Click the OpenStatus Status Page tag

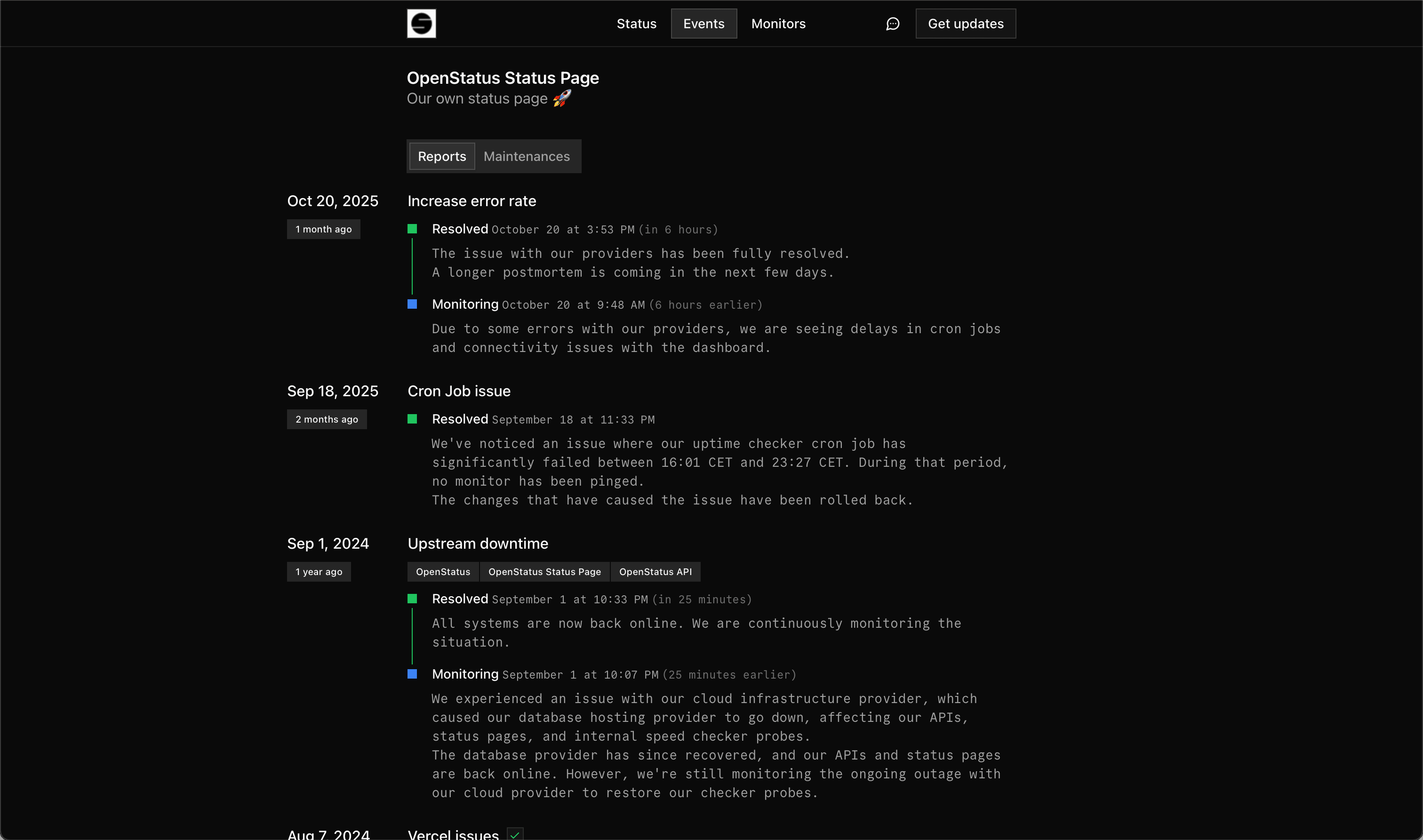tap(544, 572)
